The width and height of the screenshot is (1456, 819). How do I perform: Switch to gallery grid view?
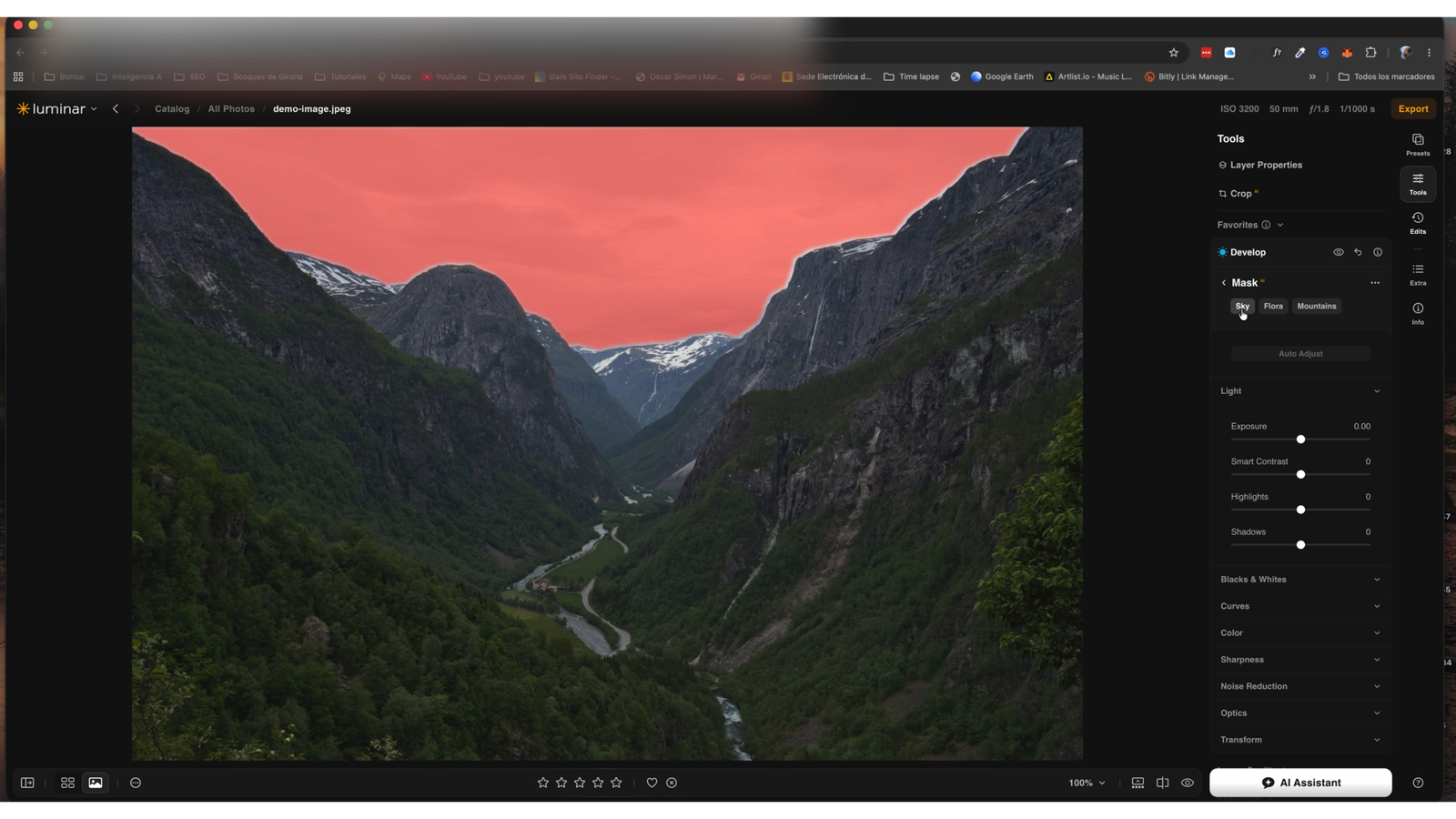pos(67,783)
